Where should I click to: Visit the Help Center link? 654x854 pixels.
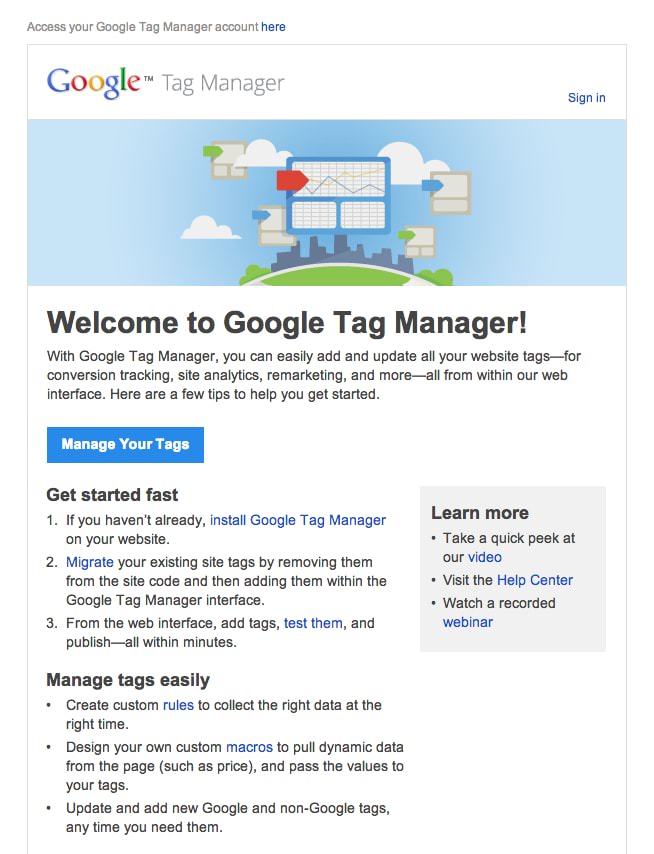click(535, 580)
